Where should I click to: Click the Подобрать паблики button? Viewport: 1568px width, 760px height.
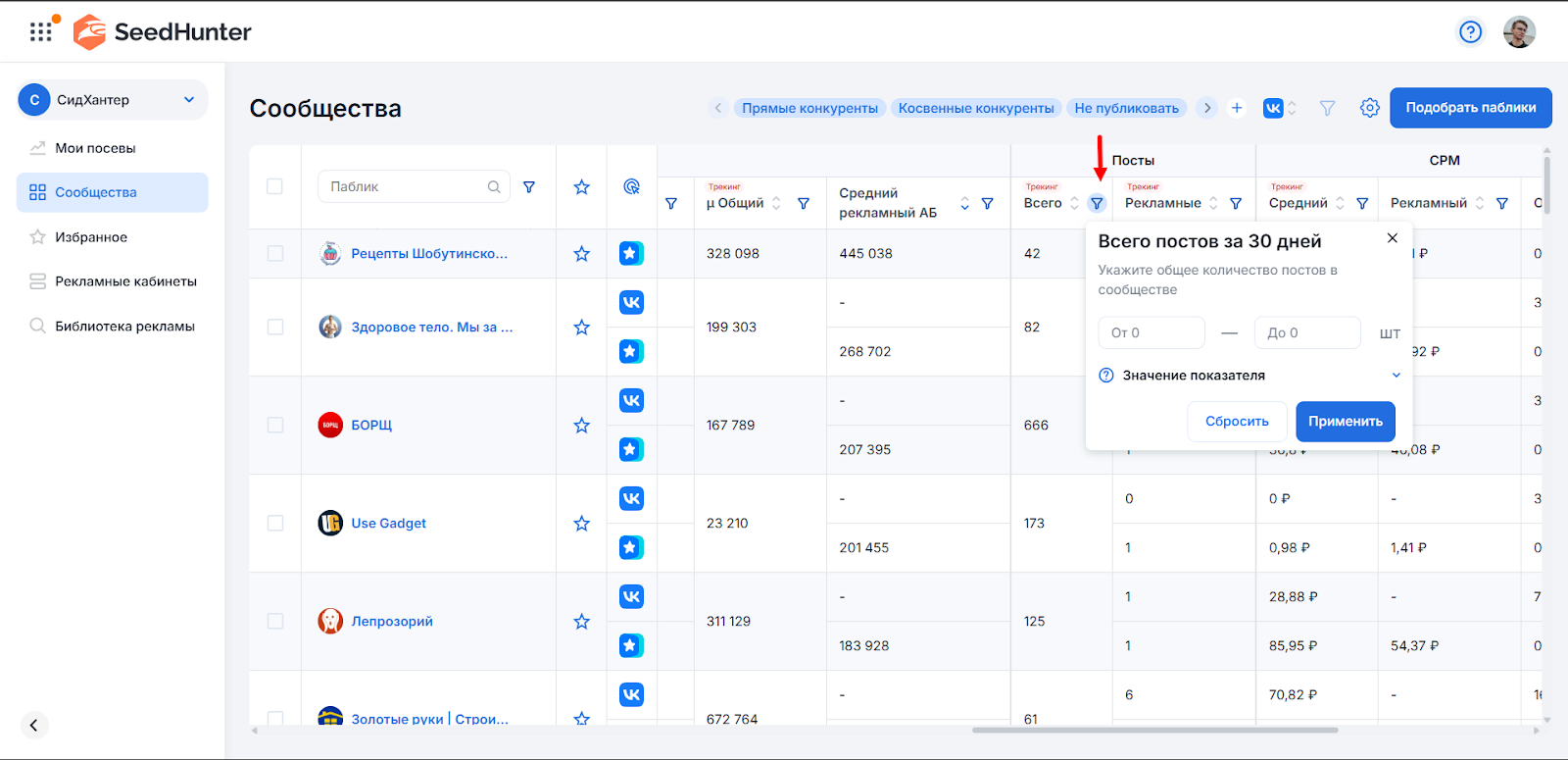(1470, 108)
